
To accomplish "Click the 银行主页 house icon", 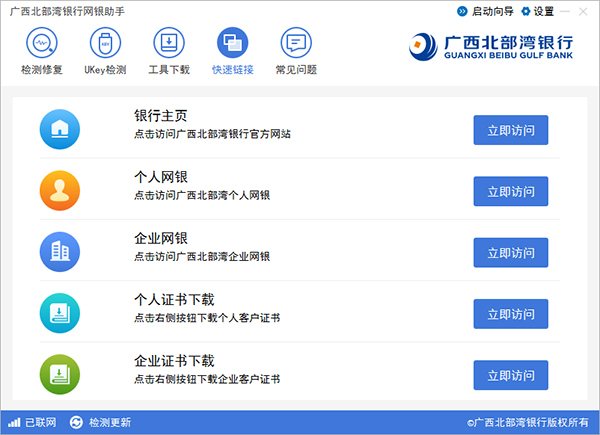I will click(x=60, y=129).
